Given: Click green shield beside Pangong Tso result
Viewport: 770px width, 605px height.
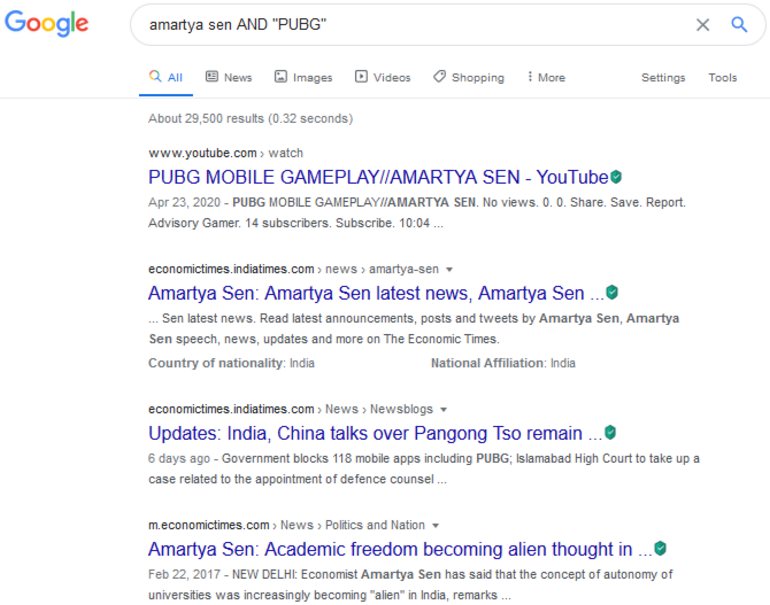Looking at the screenshot, I should click(610, 433).
